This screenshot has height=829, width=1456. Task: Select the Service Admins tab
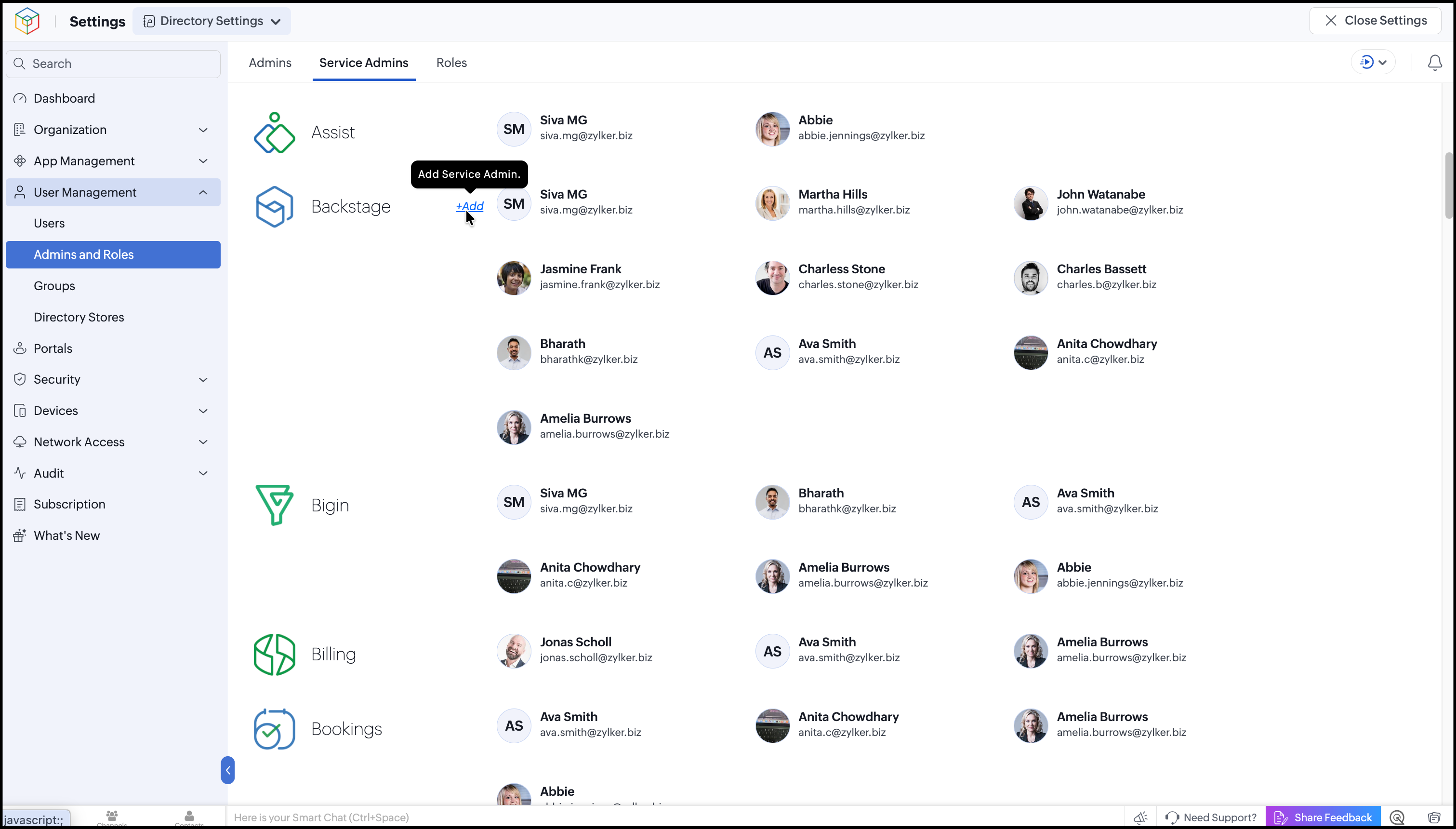pos(364,63)
